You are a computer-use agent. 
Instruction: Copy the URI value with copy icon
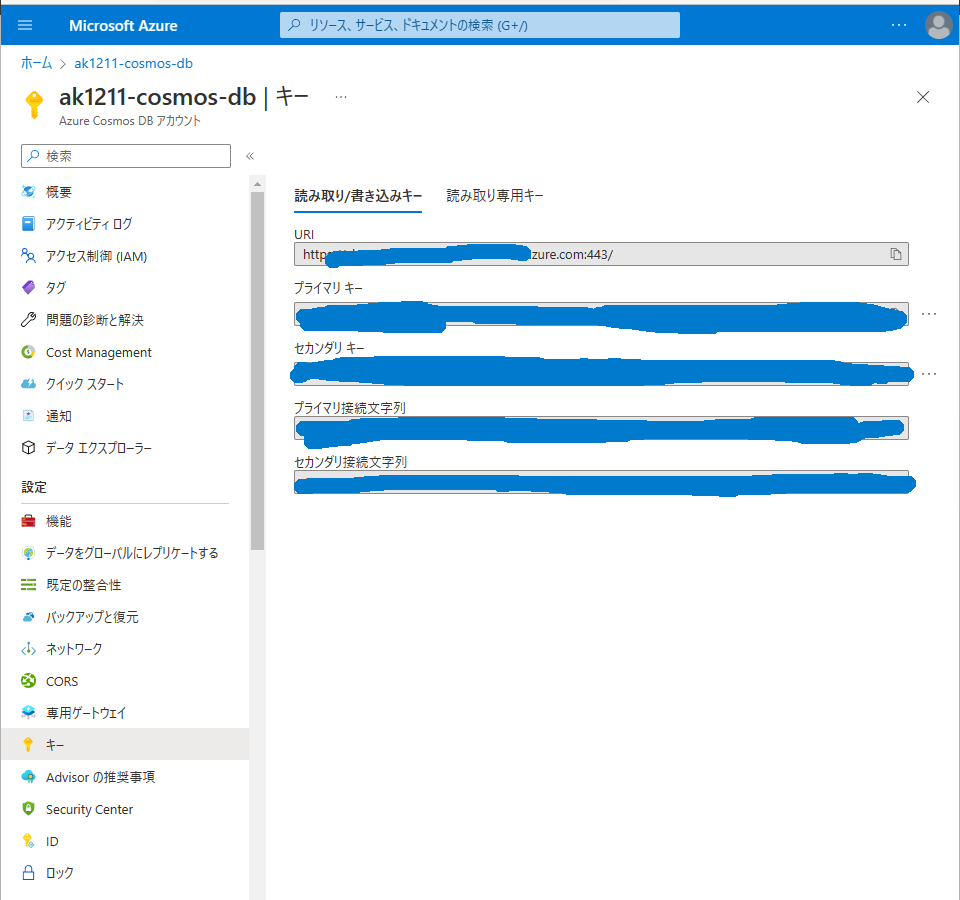point(896,254)
